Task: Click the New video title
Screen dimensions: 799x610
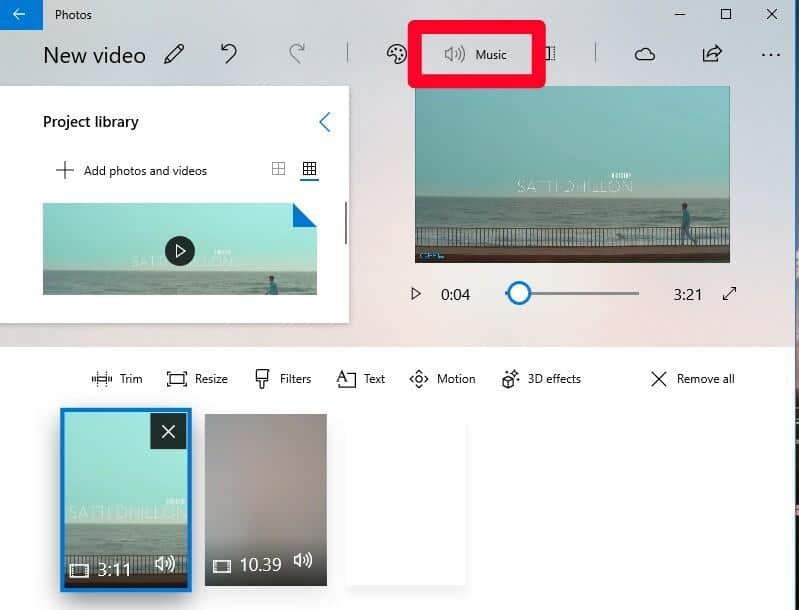Action: [94, 55]
